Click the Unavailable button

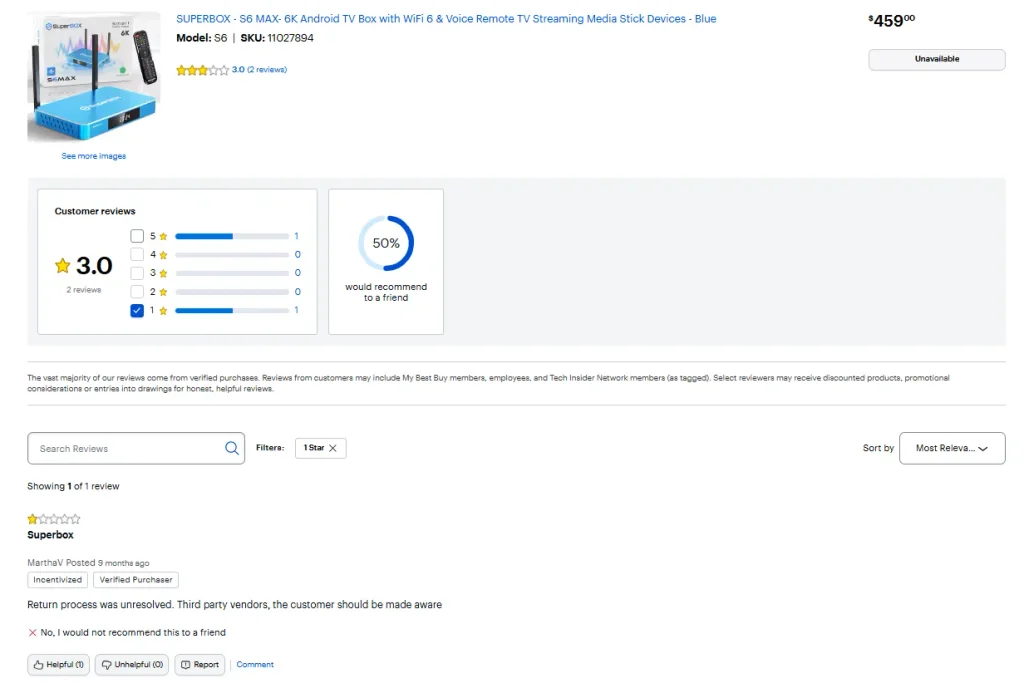coord(936,59)
